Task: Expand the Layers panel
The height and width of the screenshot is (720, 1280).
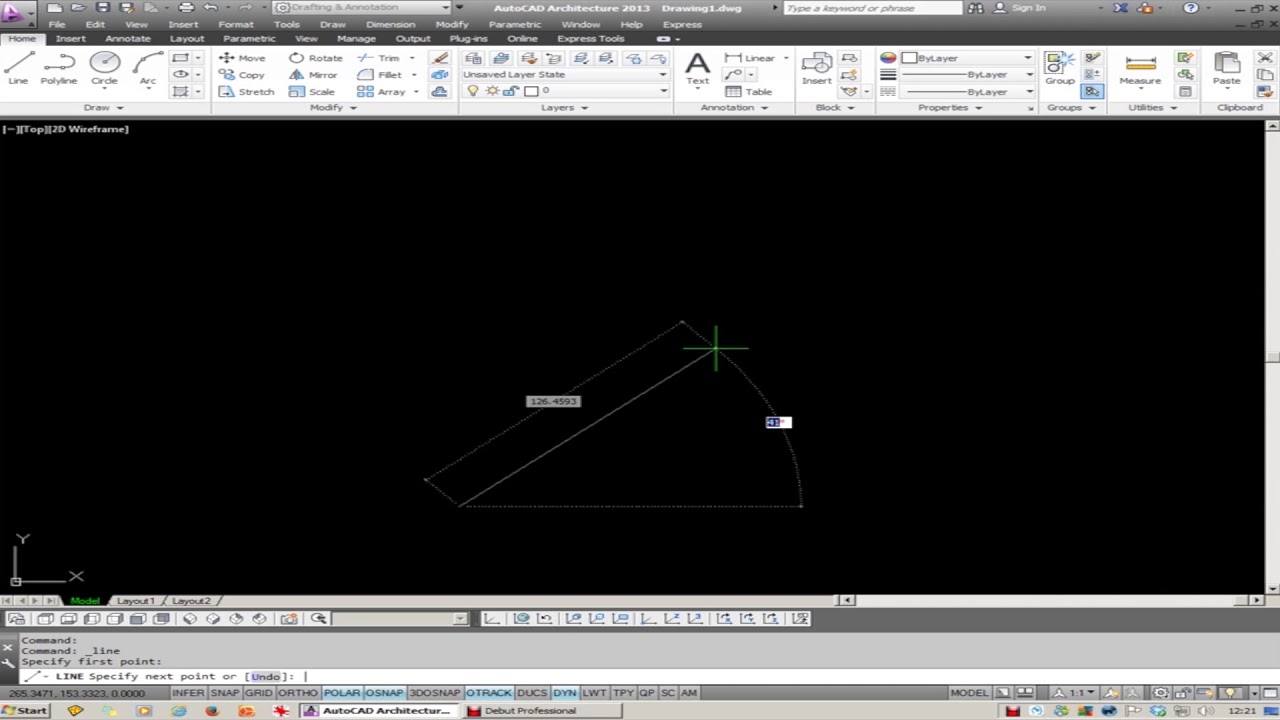Action: pyautogui.click(x=565, y=107)
